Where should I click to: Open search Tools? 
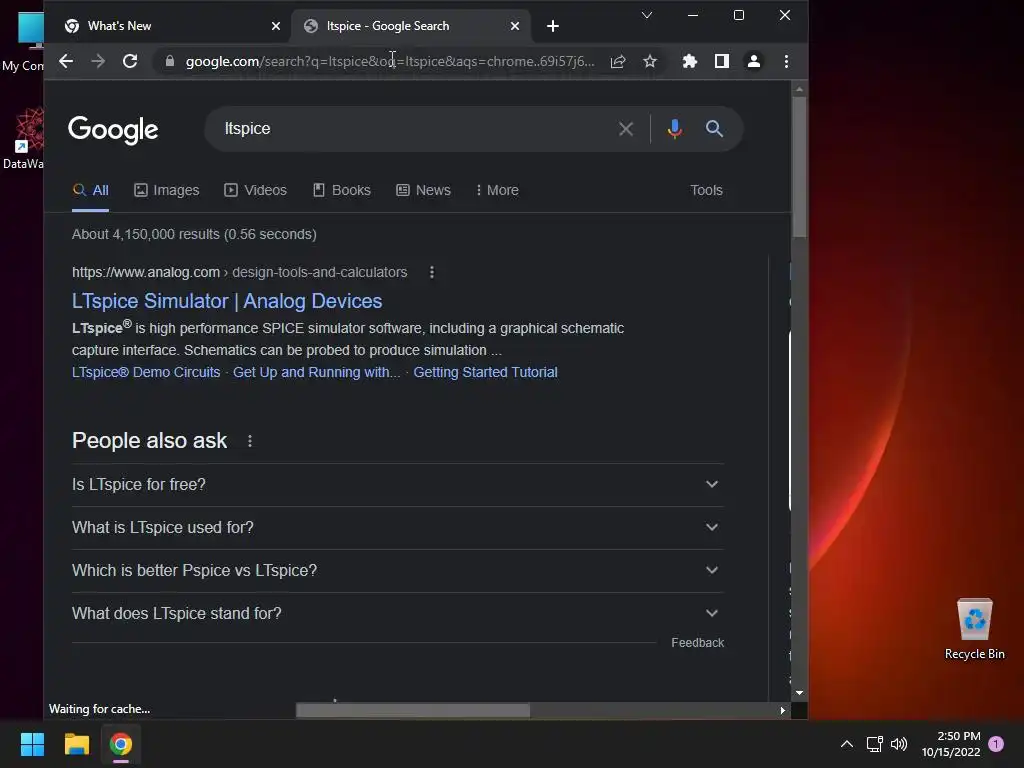pos(706,190)
